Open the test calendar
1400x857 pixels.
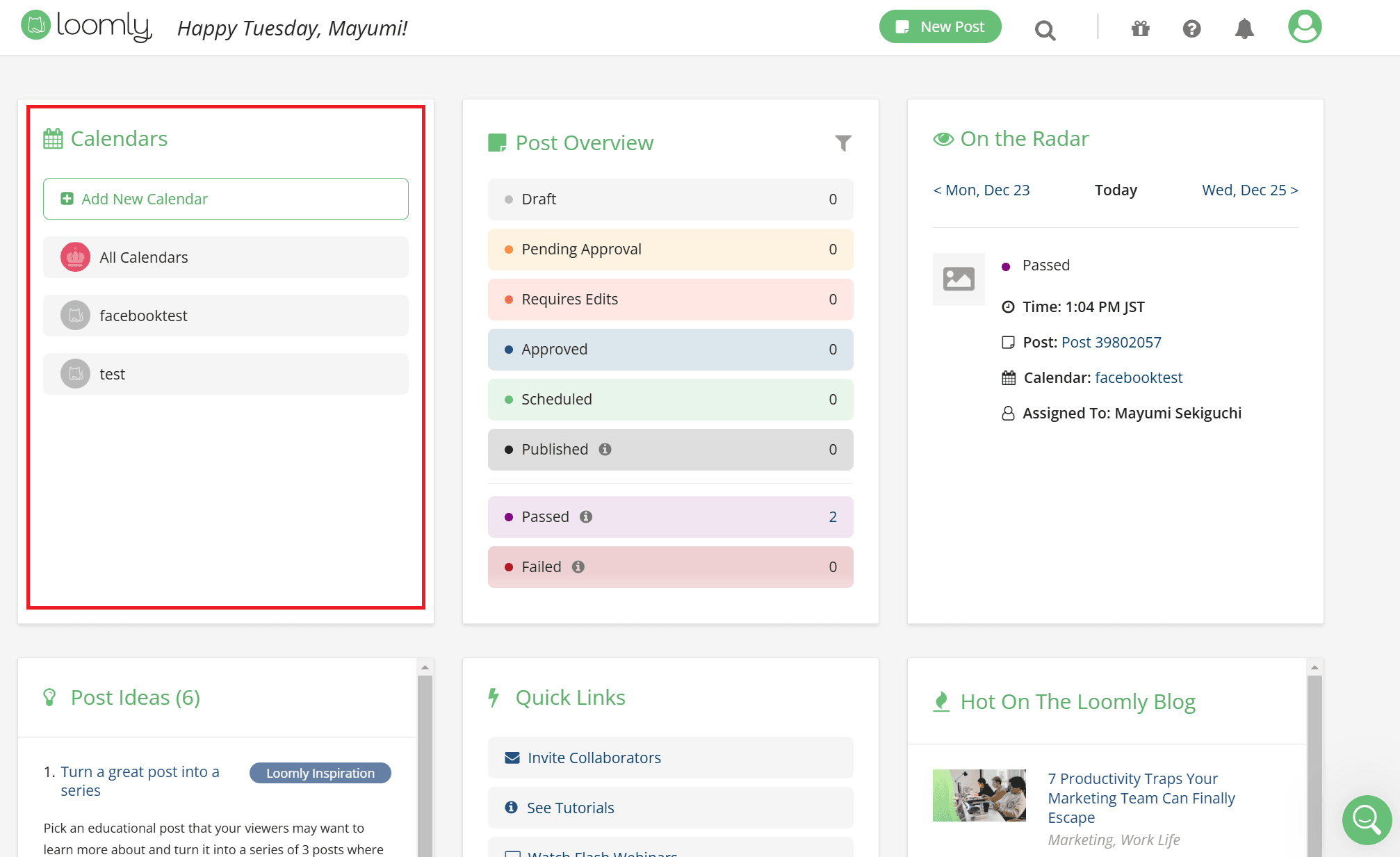(226, 374)
